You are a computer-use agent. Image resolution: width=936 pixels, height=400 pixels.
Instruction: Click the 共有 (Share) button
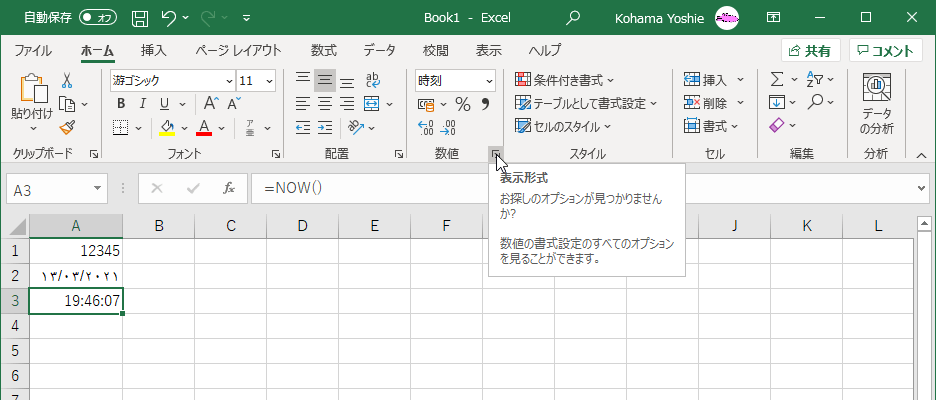[x=810, y=51]
